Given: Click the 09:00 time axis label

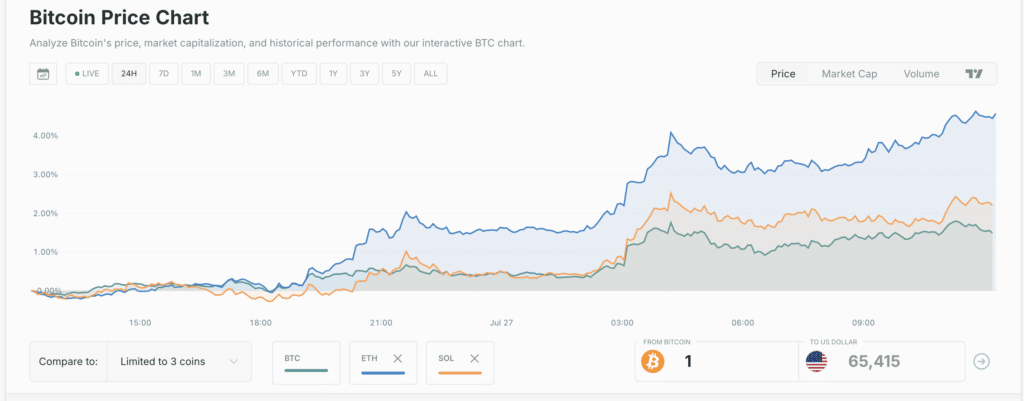Looking at the screenshot, I should (x=863, y=322).
